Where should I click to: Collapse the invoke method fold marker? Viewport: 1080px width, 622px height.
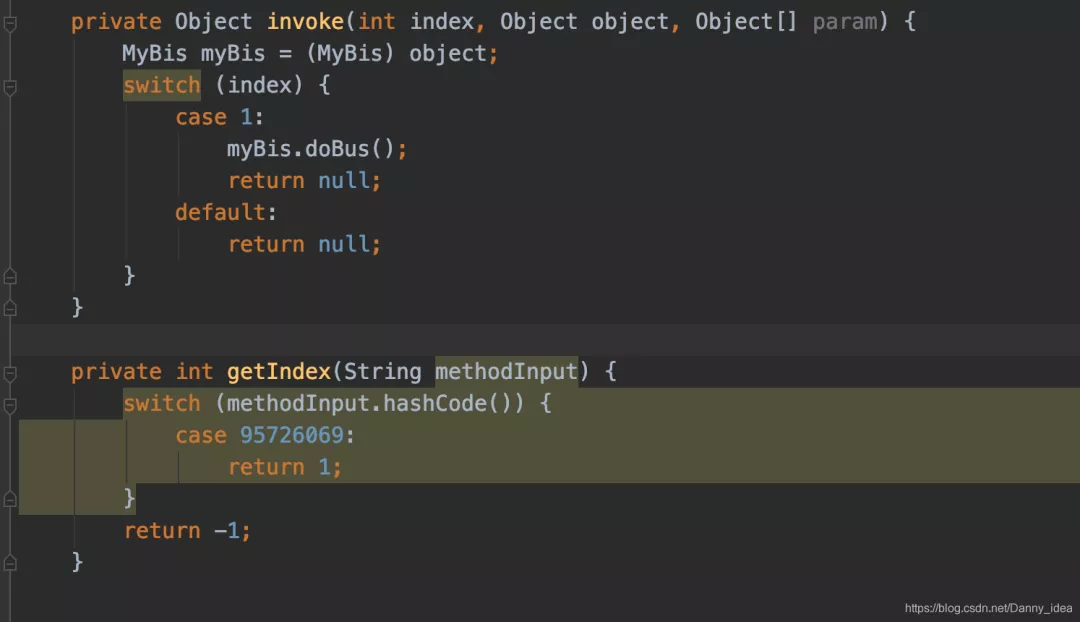[x=10, y=23]
